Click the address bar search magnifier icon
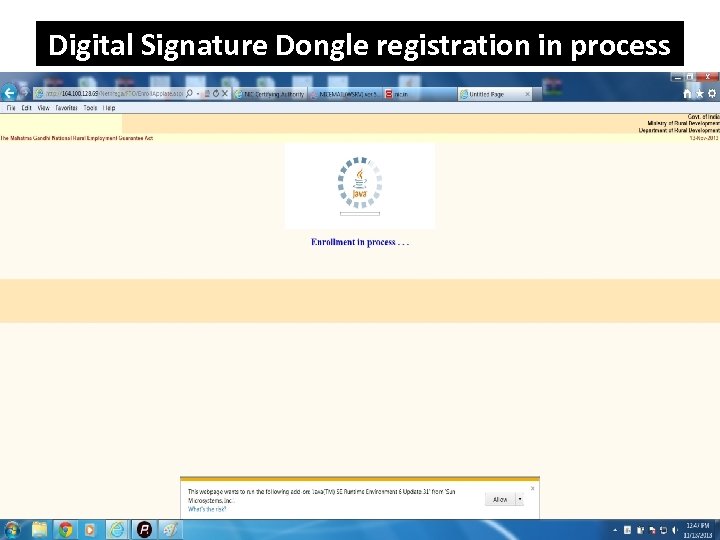Image resolution: width=720 pixels, height=540 pixels. click(189, 94)
